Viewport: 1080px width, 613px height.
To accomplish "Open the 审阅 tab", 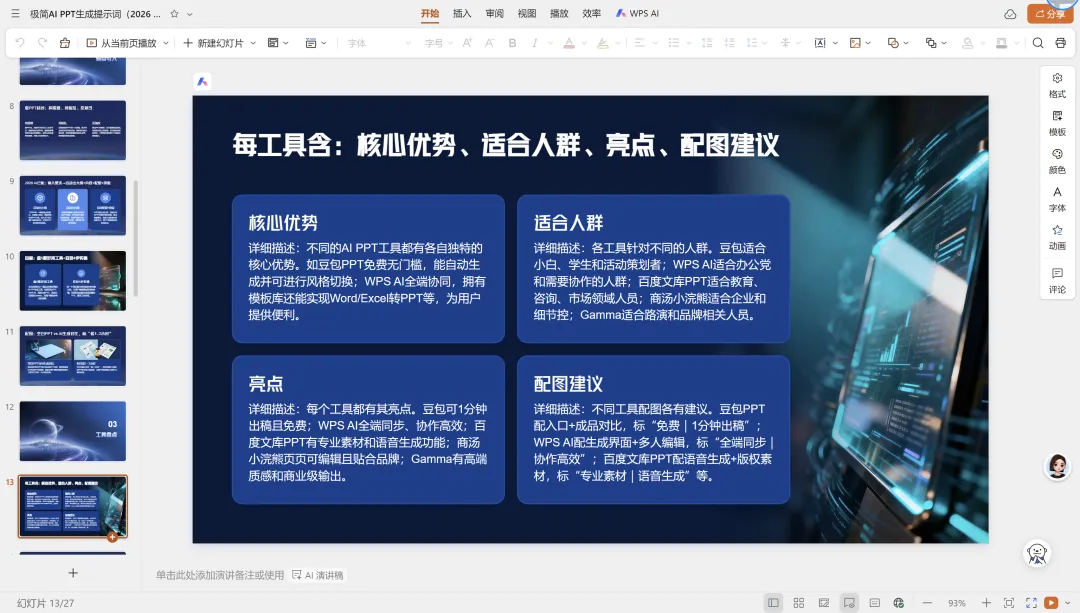I will click(495, 13).
